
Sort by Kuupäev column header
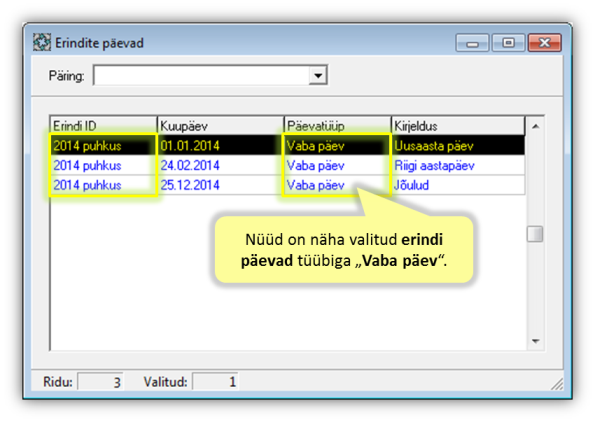click(x=220, y=126)
